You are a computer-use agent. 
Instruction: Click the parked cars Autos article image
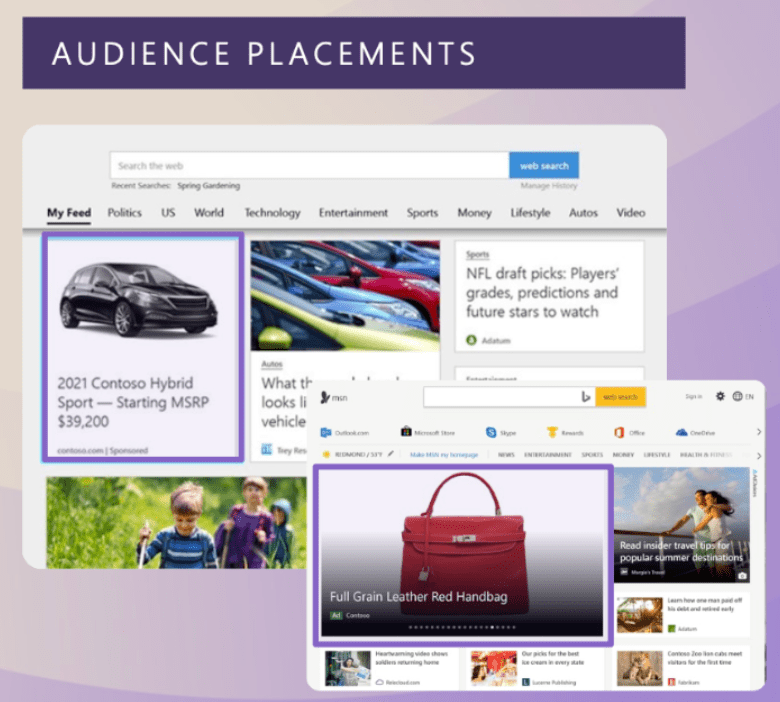pyautogui.click(x=345, y=296)
